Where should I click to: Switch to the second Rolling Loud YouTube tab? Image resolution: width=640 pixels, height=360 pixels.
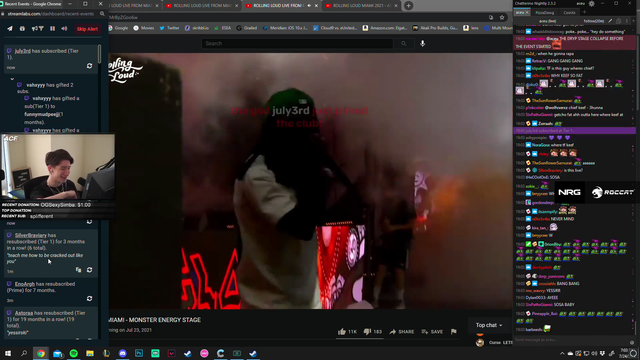click(x=202, y=6)
